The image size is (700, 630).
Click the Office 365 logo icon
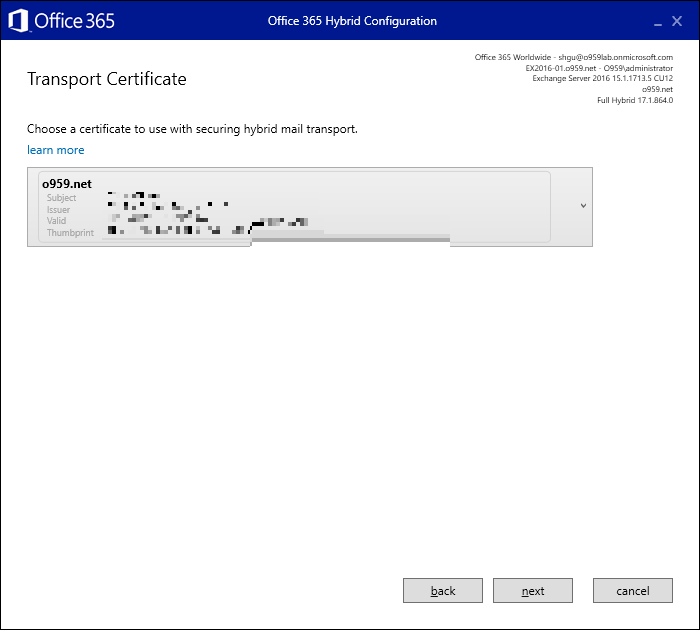18,21
